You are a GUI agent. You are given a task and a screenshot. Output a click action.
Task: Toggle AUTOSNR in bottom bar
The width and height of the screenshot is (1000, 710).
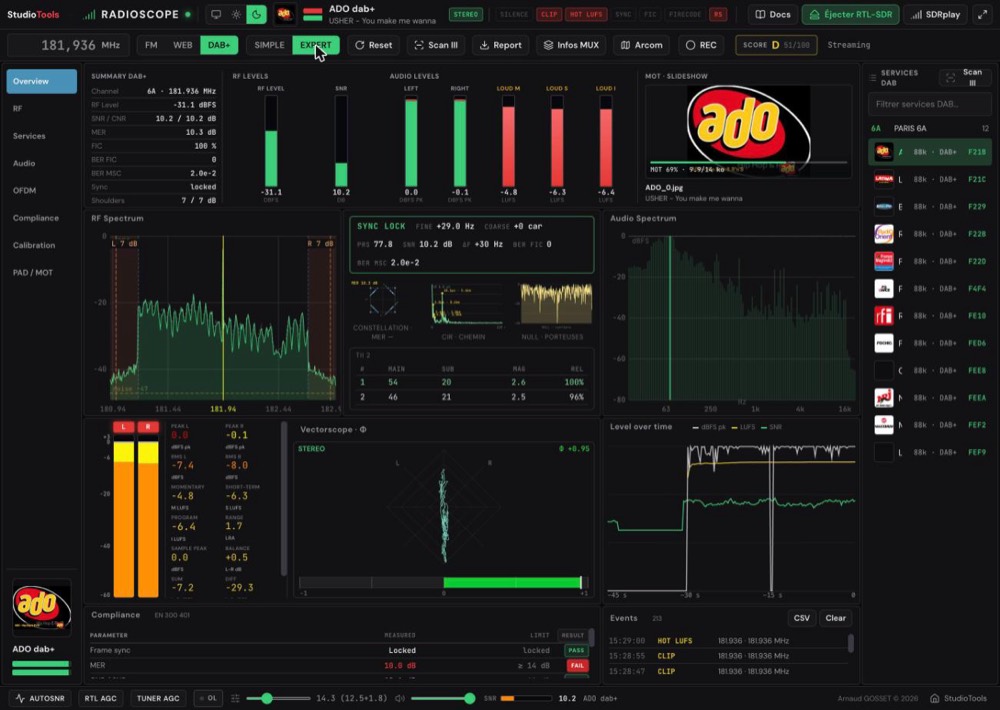pyautogui.click(x=40, y=699)
